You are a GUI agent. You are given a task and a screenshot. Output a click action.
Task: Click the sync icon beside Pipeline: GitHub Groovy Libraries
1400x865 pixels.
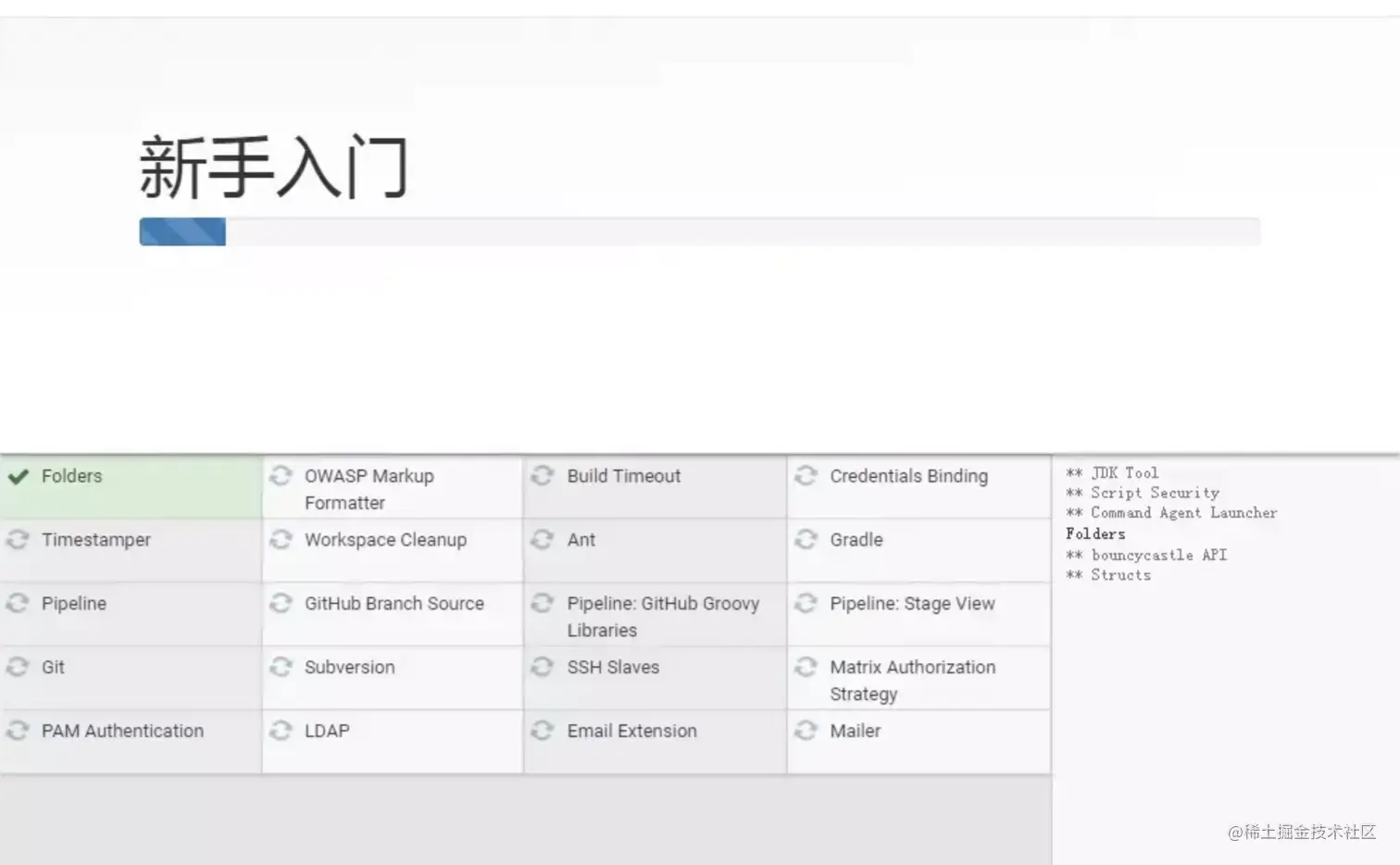coord(543,604)
